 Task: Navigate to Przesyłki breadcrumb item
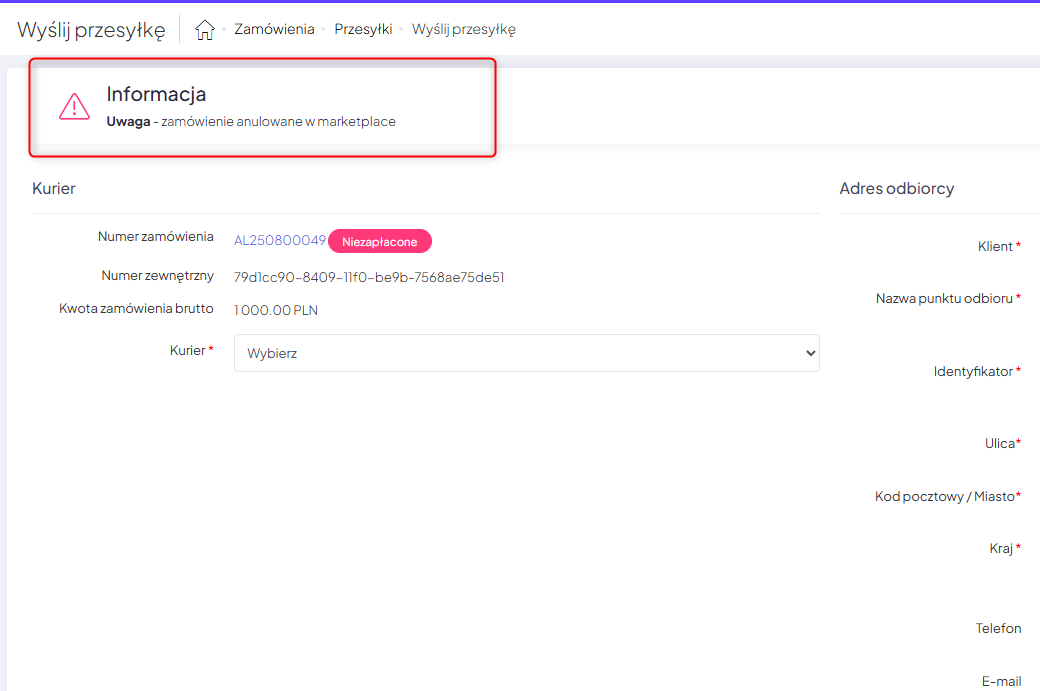pos(363,30)
